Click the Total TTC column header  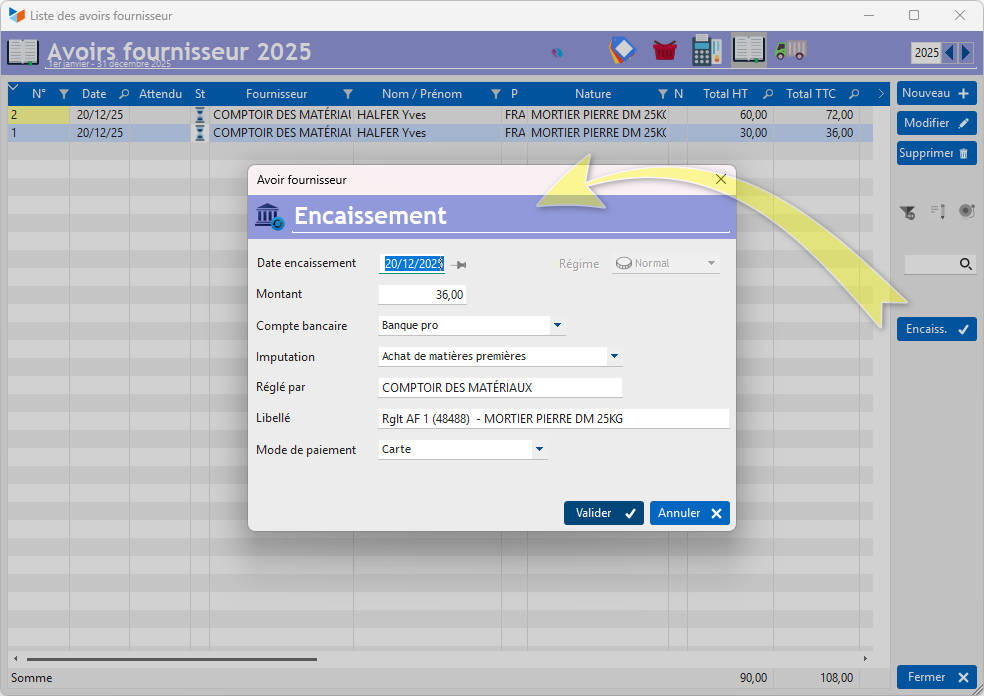pyautogui.click(x=810, y=94)
